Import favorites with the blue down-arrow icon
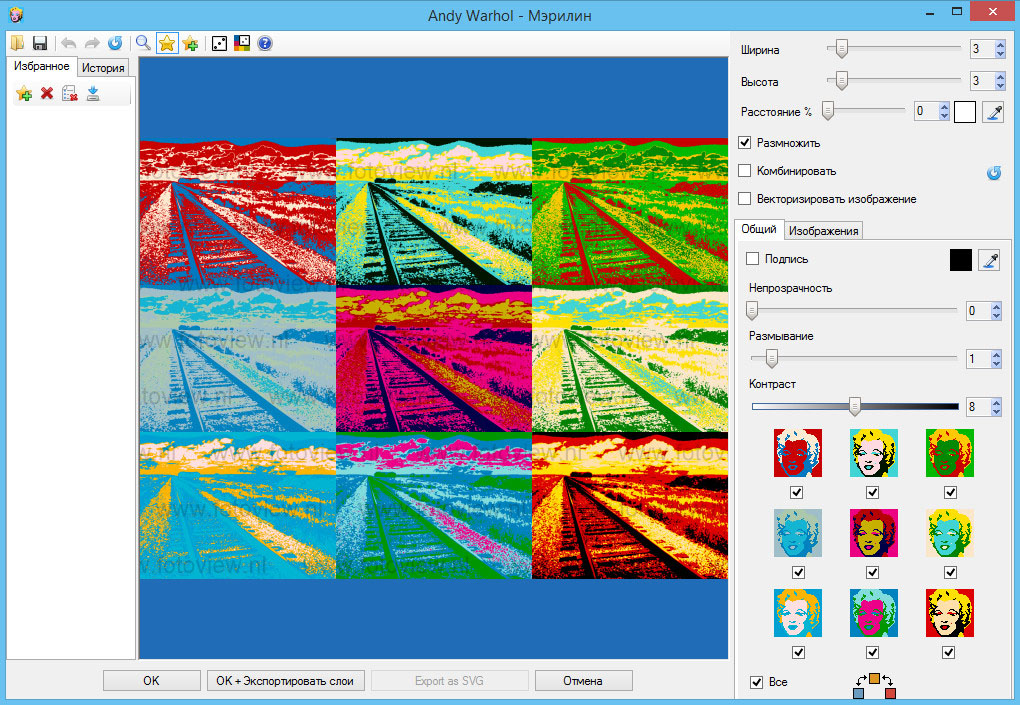 93,94
